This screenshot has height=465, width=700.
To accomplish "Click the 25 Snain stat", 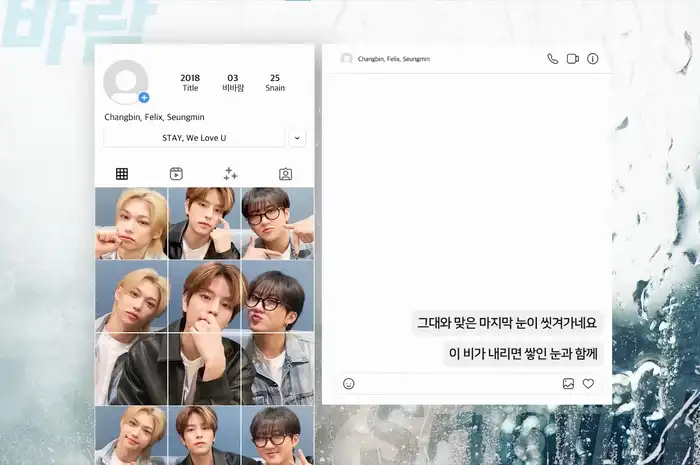I will click(x=275, y=83).
